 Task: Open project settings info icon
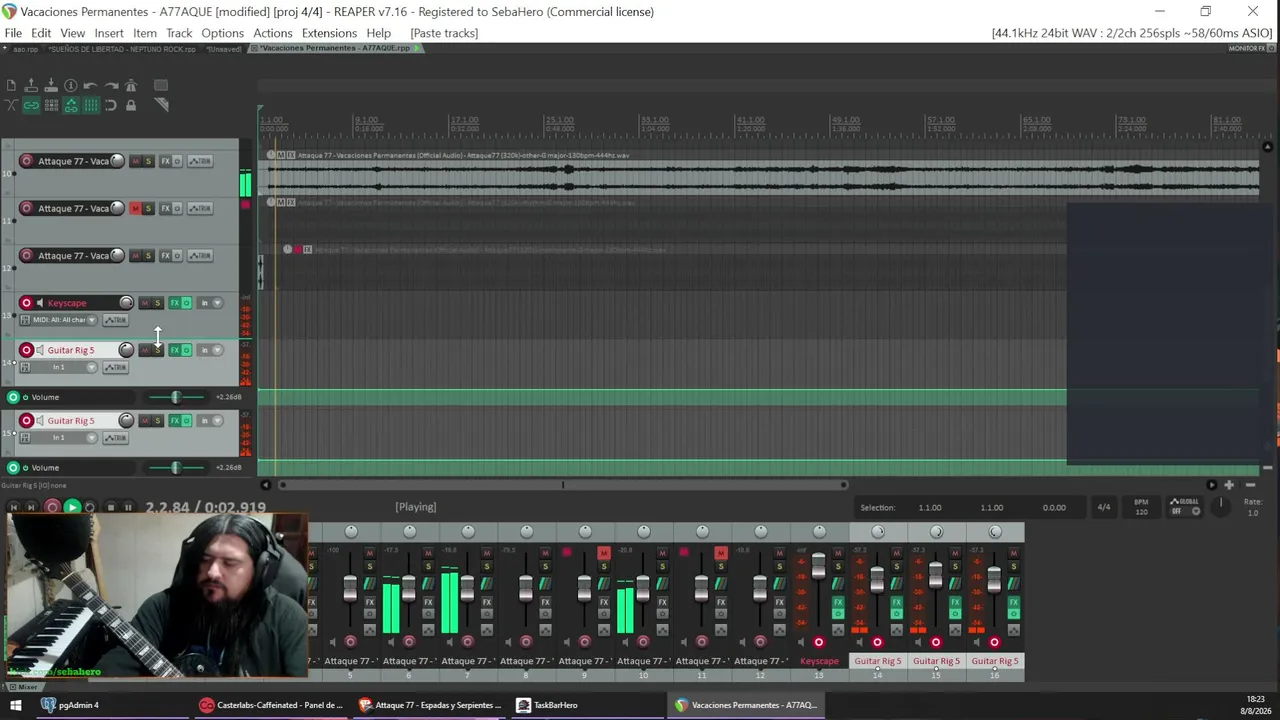pos(71,86)
